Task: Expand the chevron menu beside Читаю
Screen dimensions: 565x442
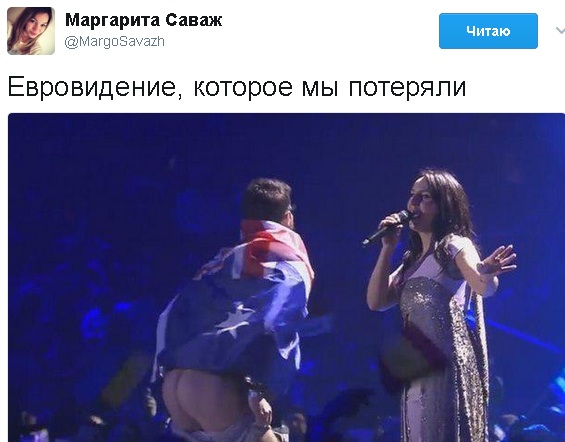Action: point(560,31)
